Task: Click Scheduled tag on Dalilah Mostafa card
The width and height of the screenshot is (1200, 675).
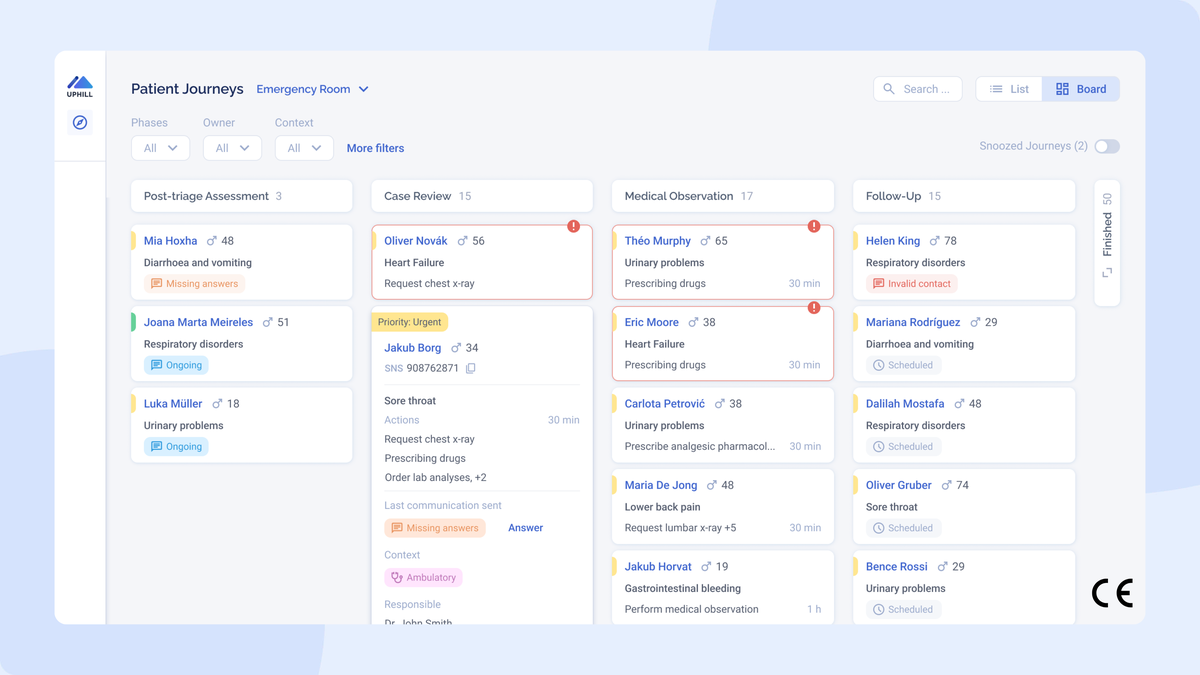Action: [903, 447]
